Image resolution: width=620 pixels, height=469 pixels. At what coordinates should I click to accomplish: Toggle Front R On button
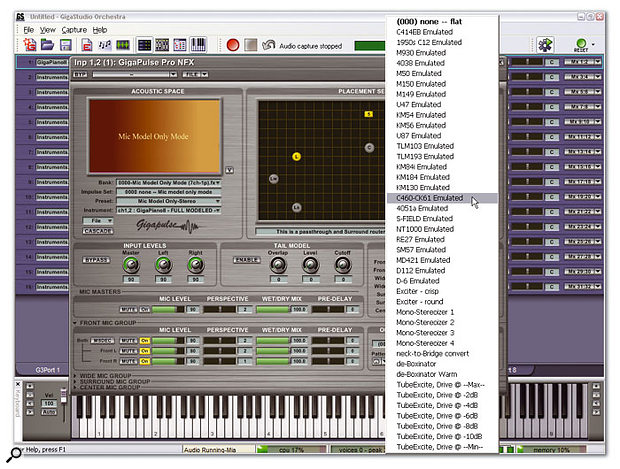(x=145, y=361)
